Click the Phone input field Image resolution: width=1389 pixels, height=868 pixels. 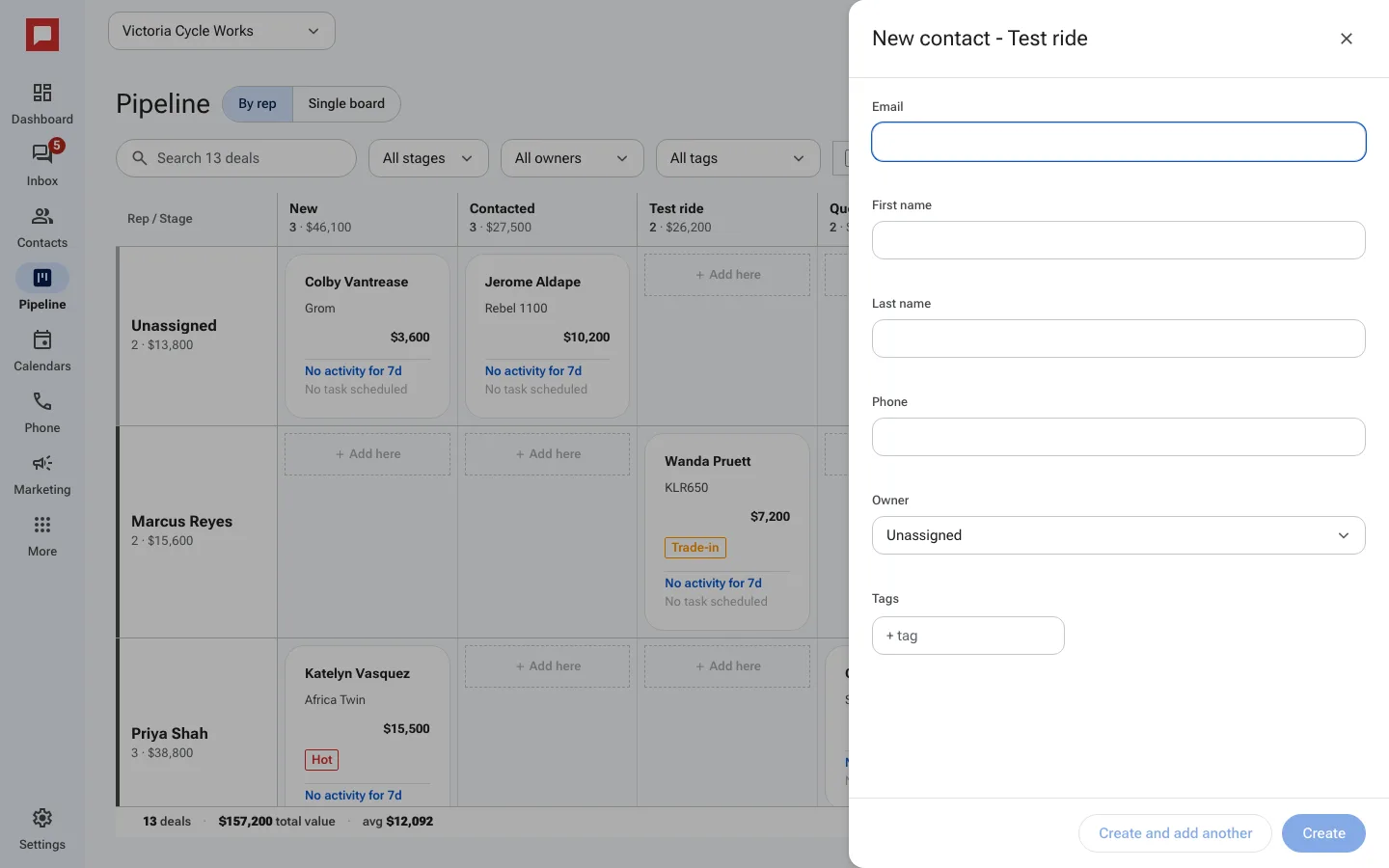[x=1119, y=437]
